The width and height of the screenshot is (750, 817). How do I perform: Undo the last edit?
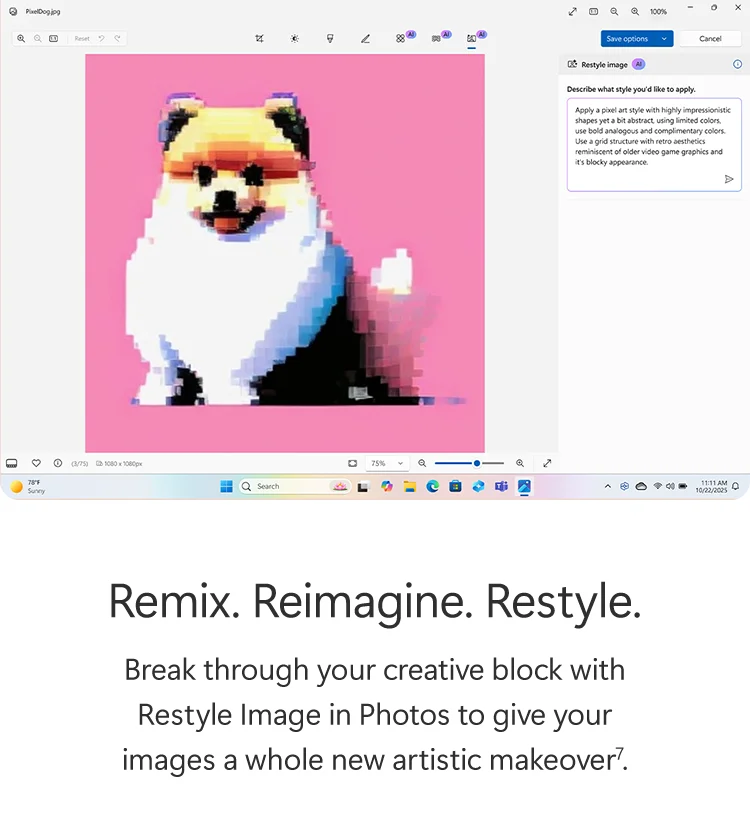point(101,39)
